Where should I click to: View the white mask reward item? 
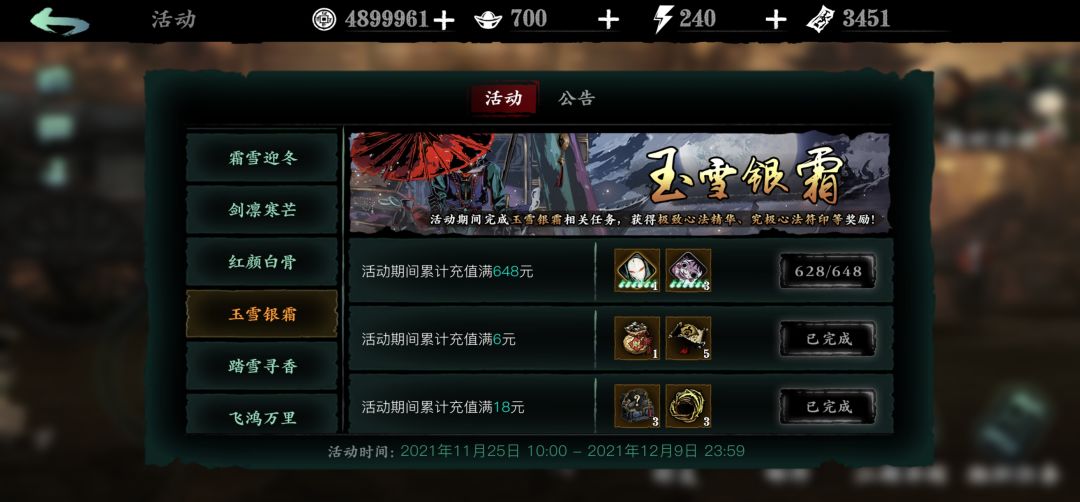(x=637, y=271)
